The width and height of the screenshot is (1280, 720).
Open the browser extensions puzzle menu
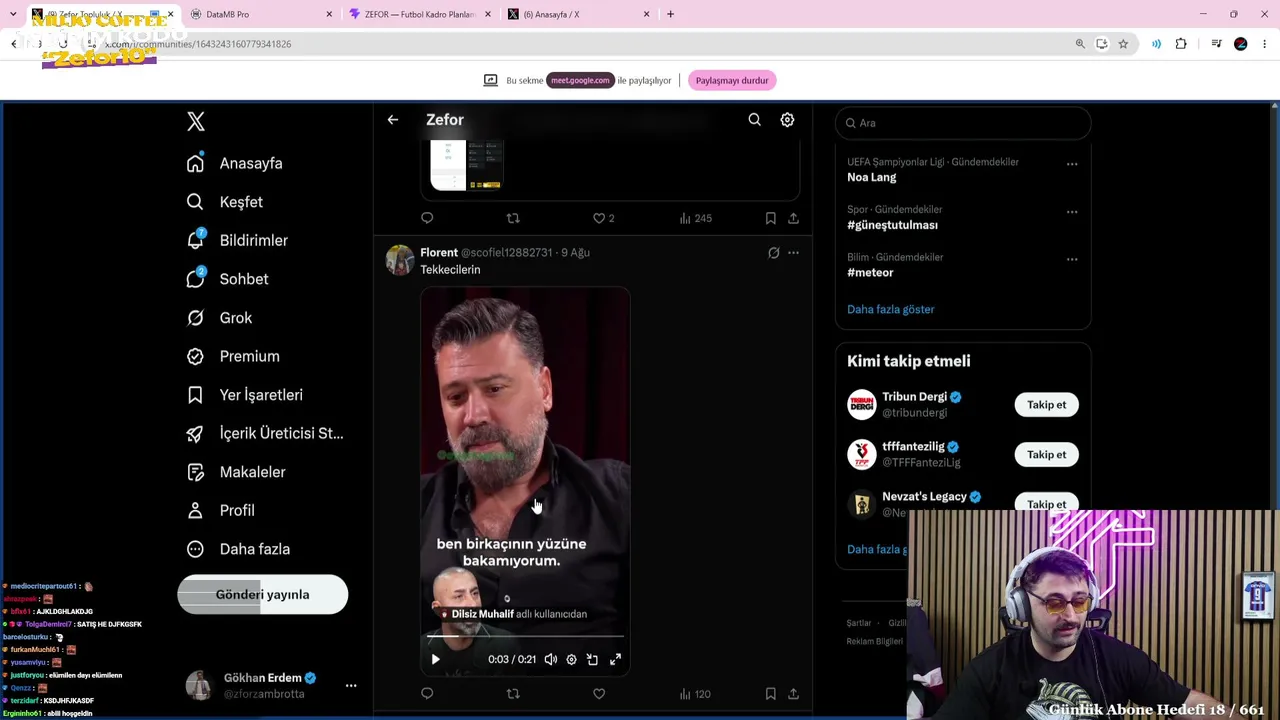pos(1181,44)
